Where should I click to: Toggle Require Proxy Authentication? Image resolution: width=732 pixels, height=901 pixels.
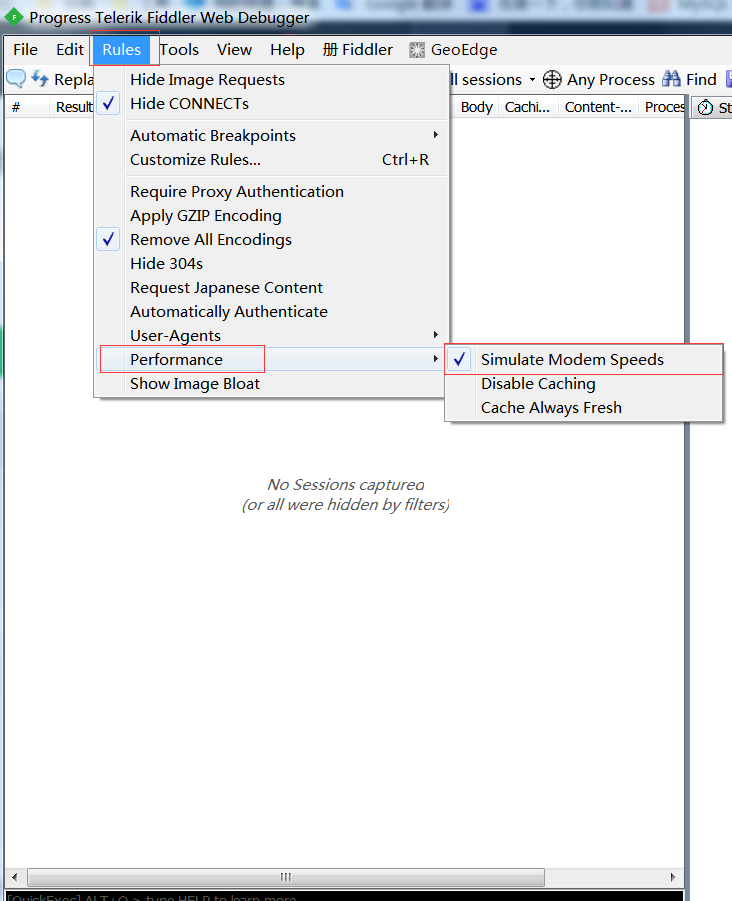coord(271,192)
